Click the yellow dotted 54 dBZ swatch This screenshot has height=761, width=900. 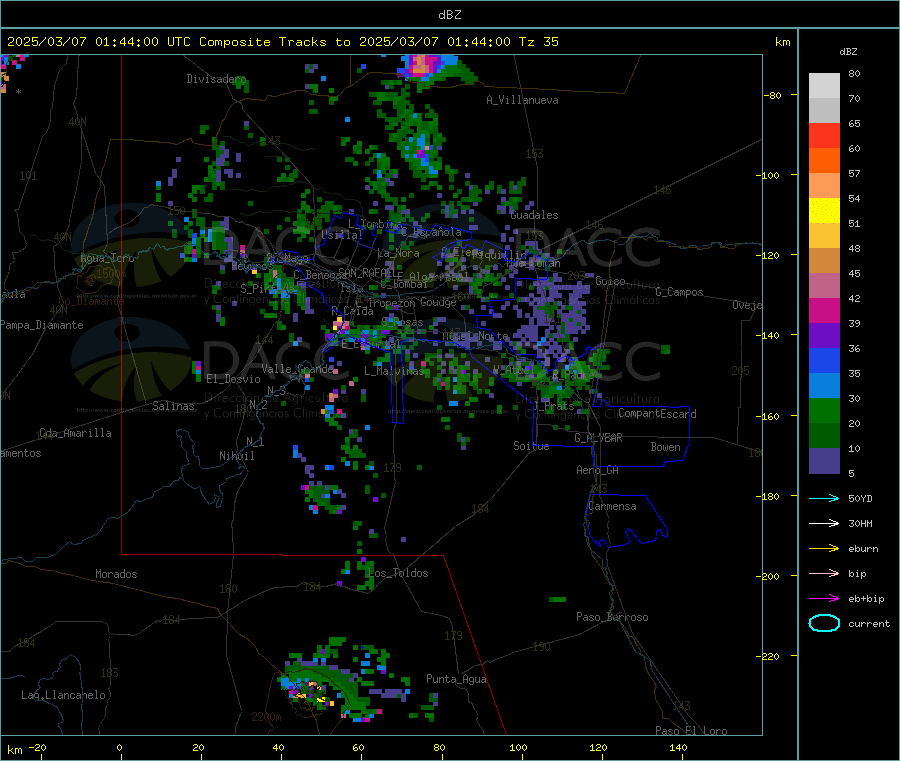(x=824, y=210)
